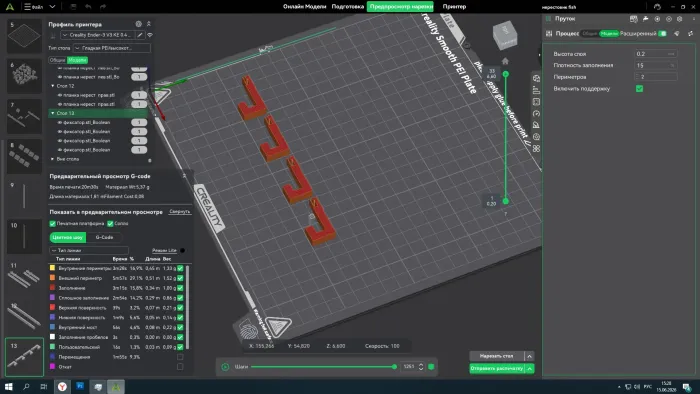This screenshot has width=700, height=394.
Task: Collapse the Стол 13 tree group
Action: 53,113
